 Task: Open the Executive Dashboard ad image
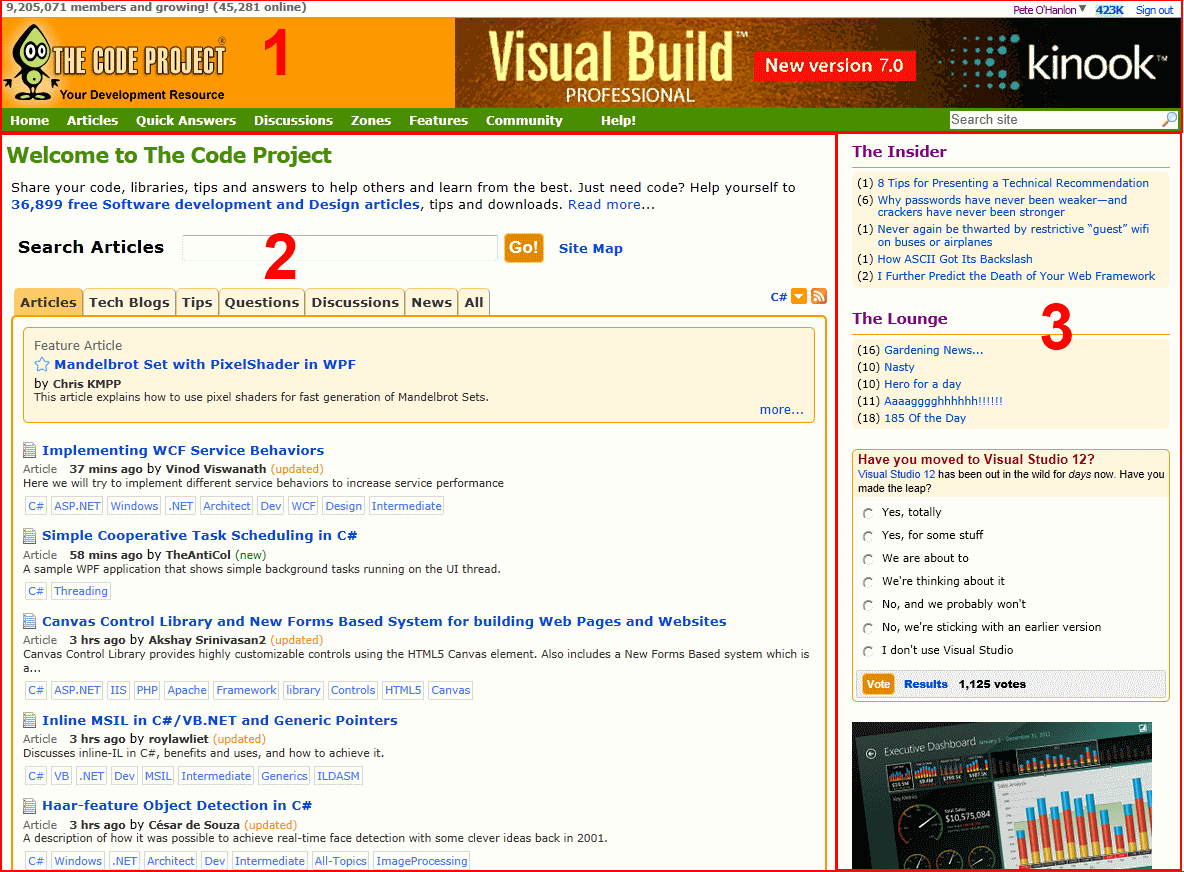point(1001,797)
